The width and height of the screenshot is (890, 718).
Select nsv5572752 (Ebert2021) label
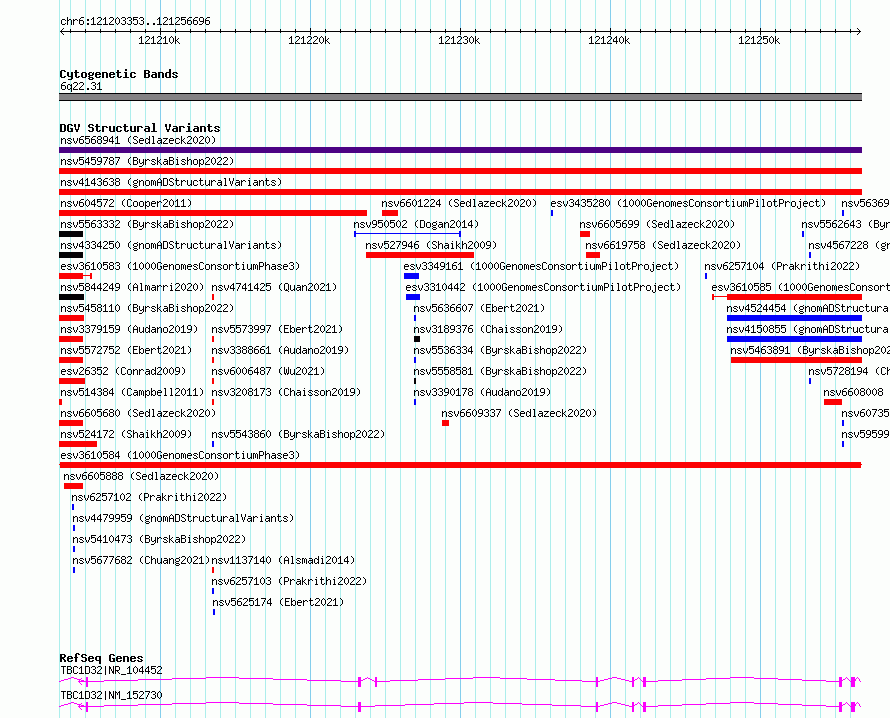tap(126, 350)
